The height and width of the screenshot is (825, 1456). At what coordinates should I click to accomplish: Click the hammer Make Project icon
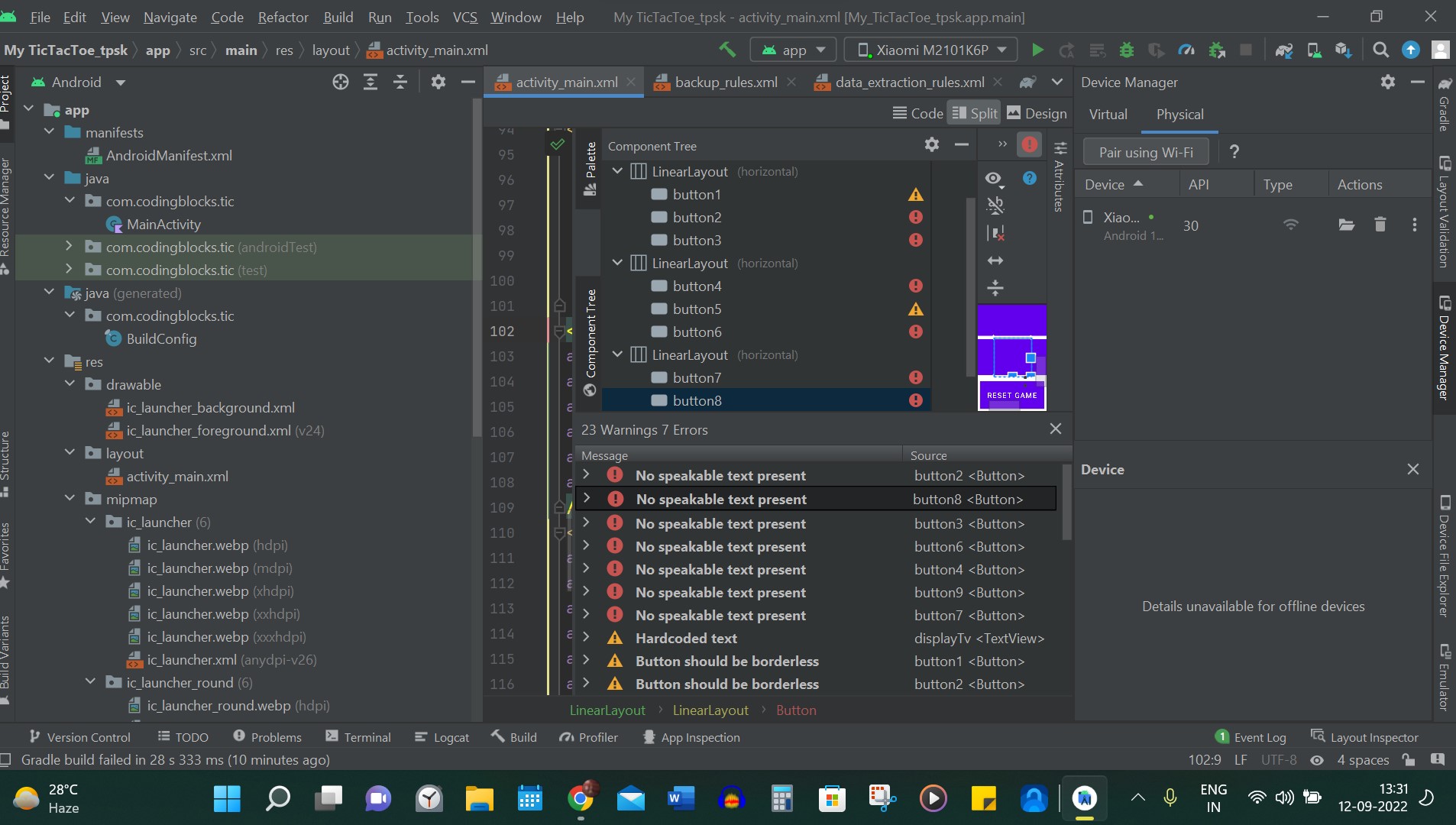(x=727, y=50)
